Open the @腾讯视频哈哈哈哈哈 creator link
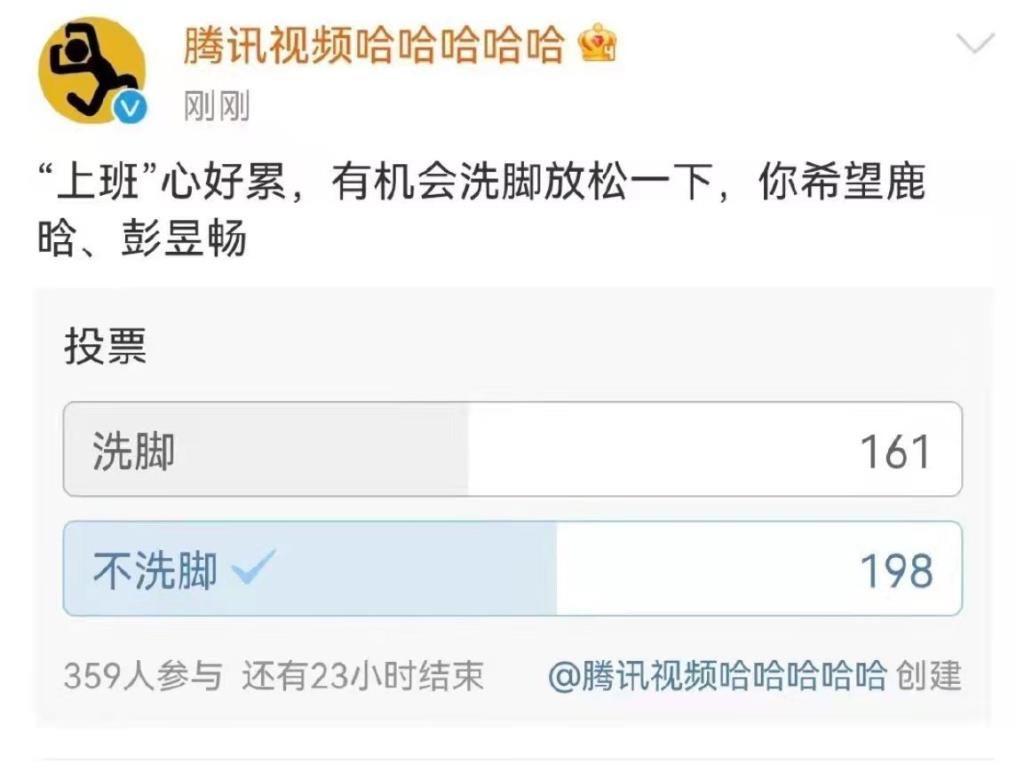1024x782 pixels. click(x=717, y=676)
